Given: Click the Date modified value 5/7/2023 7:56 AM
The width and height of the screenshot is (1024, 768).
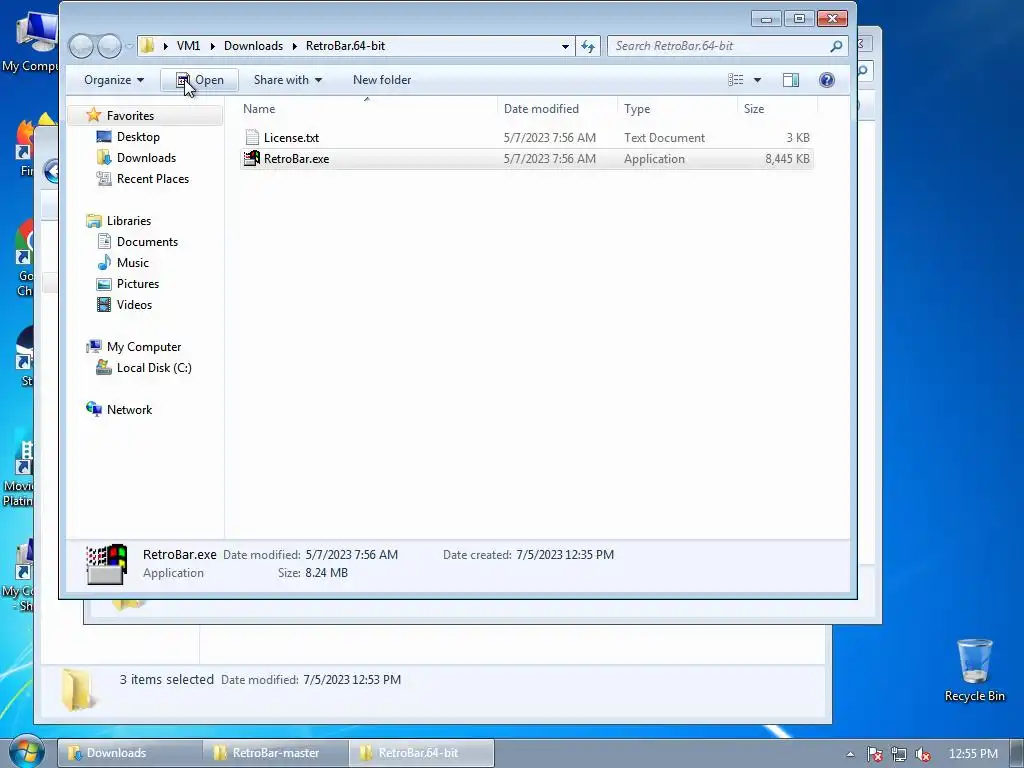Looking at the screenshot, I should coord(351,554).
